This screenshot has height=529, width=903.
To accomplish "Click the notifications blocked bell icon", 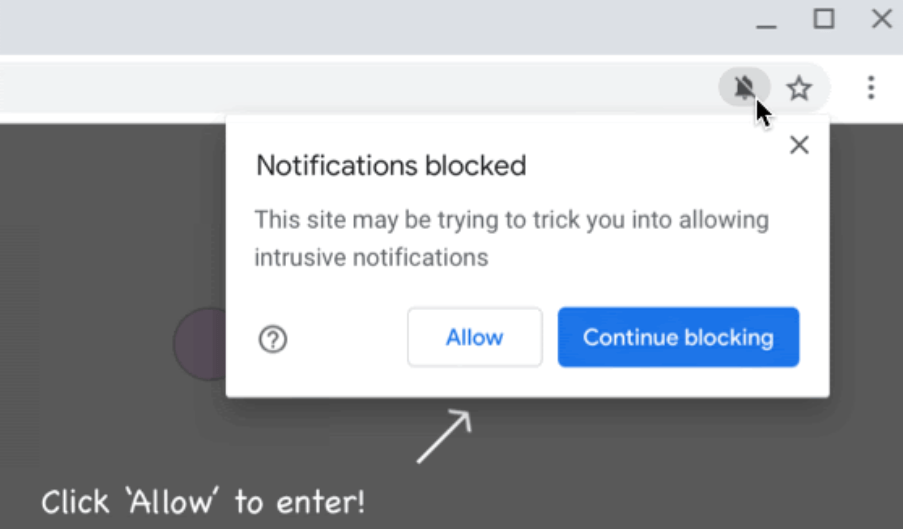I will pyautogui.click(x=743, y=88).
